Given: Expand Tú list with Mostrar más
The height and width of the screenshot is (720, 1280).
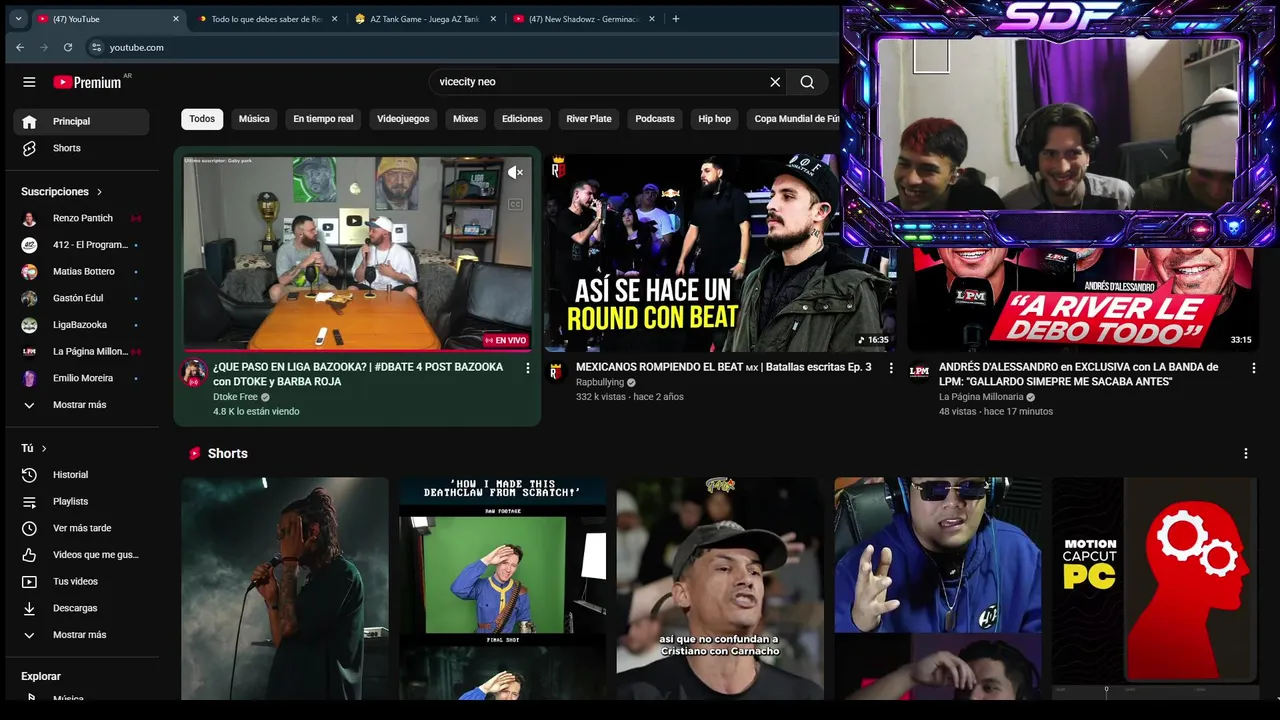Looking at the screenshot, I should pos(81,635).
